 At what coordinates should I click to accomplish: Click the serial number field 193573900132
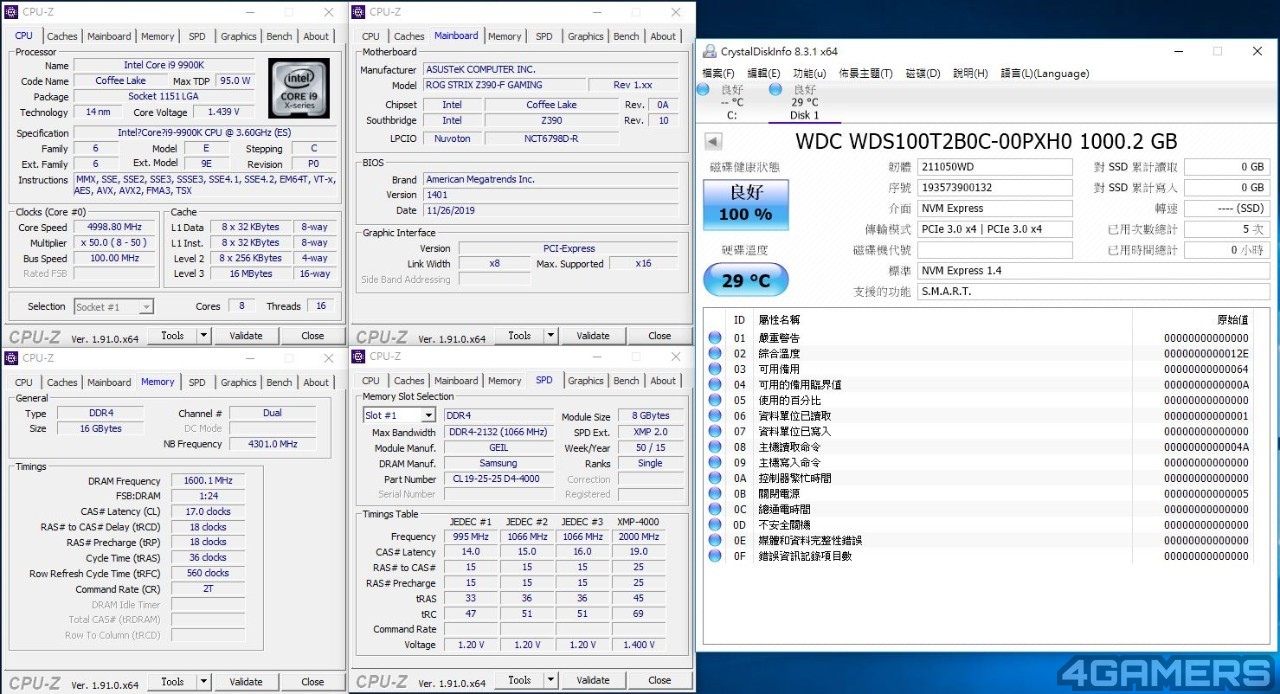pyautogui.click(x=995, y=188)
